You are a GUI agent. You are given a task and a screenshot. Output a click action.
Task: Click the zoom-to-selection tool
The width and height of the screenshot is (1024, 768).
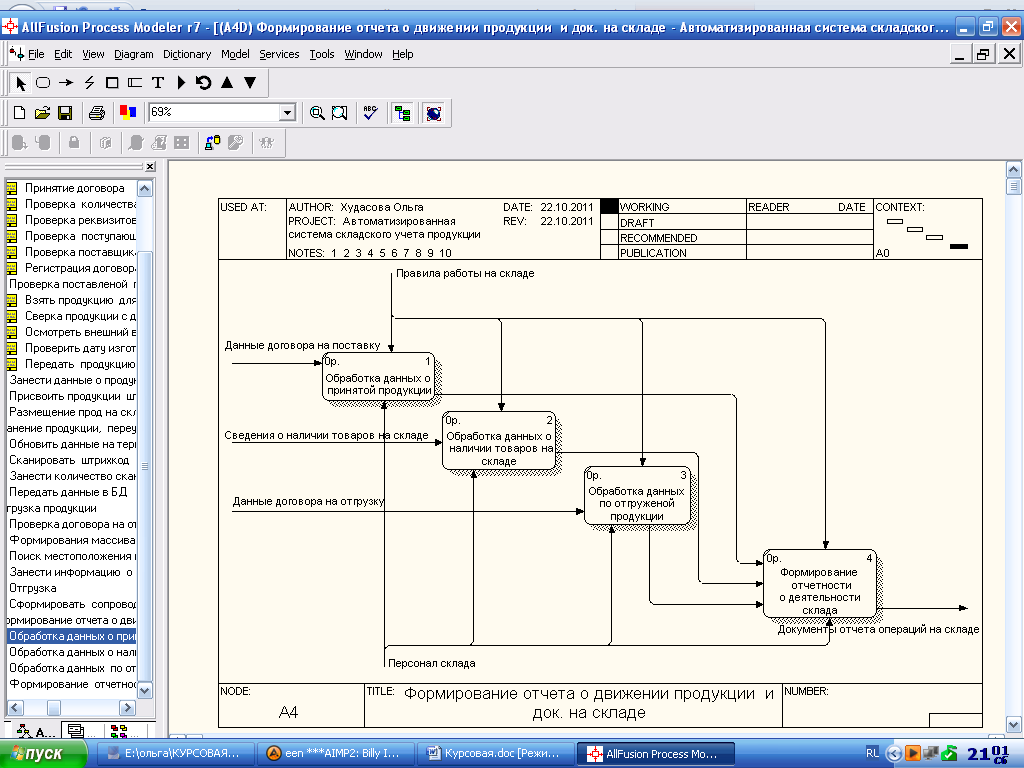[340, 113]
